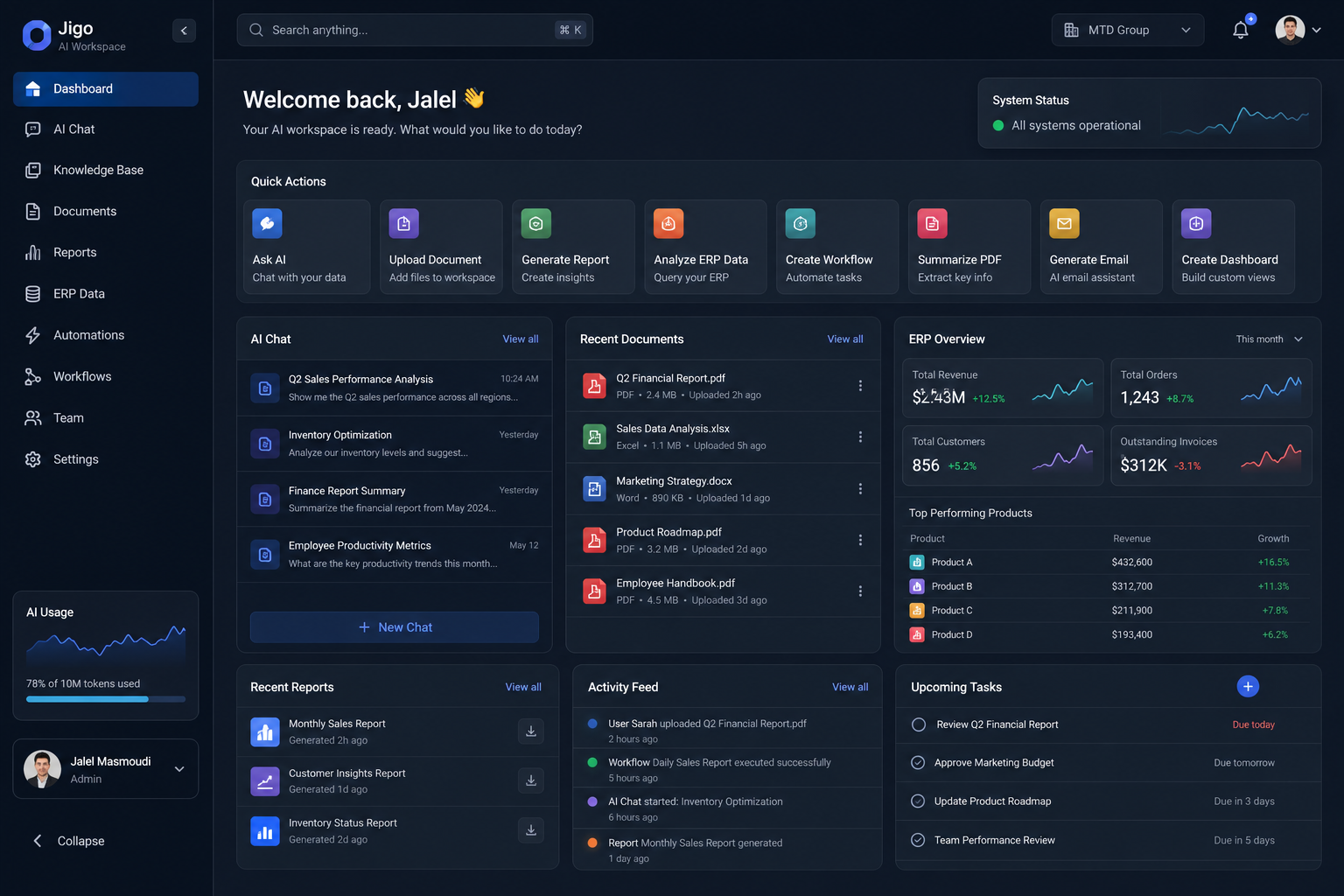The width and height of the screenshot is (1344, 896).
Task: Click the Q2 Sales Performance chat icon
Action: pos(265,388)
